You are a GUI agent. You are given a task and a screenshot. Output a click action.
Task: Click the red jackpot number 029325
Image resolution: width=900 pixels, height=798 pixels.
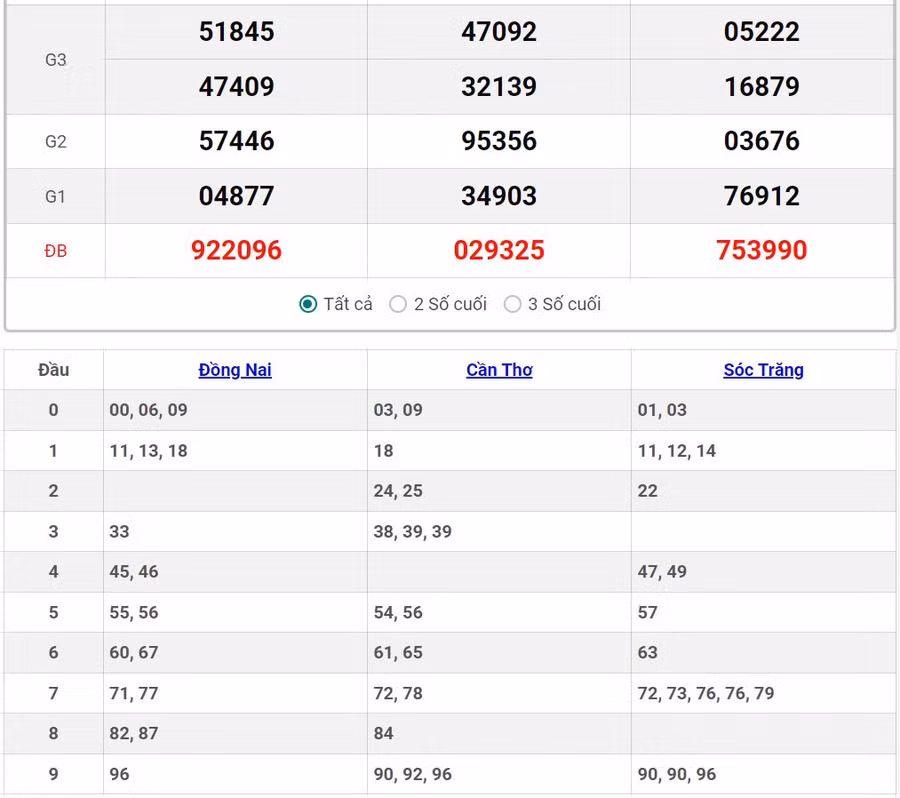click(x=499, y=250)
